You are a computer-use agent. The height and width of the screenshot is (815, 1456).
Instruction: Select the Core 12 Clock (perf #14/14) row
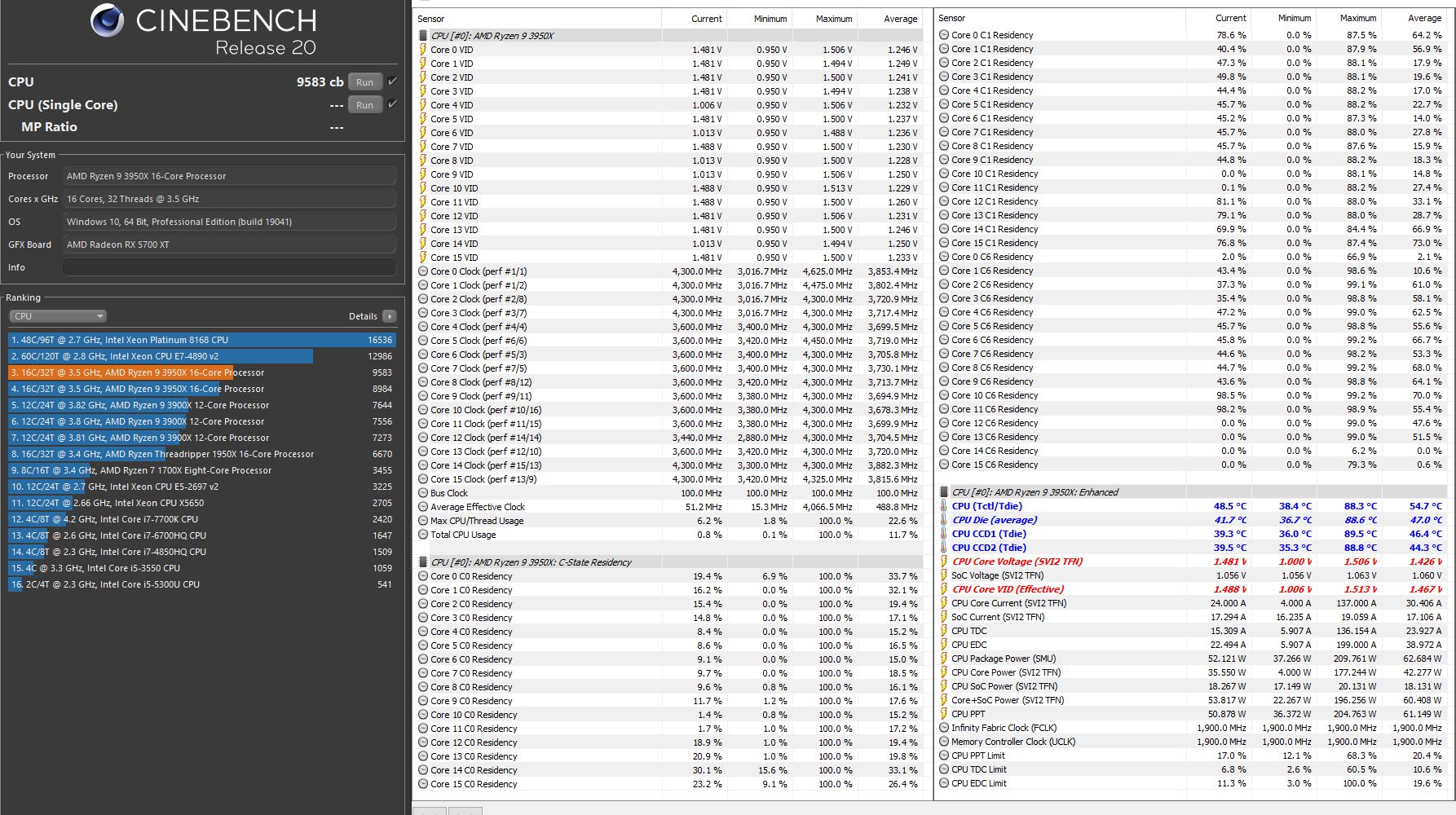click(x=669, y=438)
